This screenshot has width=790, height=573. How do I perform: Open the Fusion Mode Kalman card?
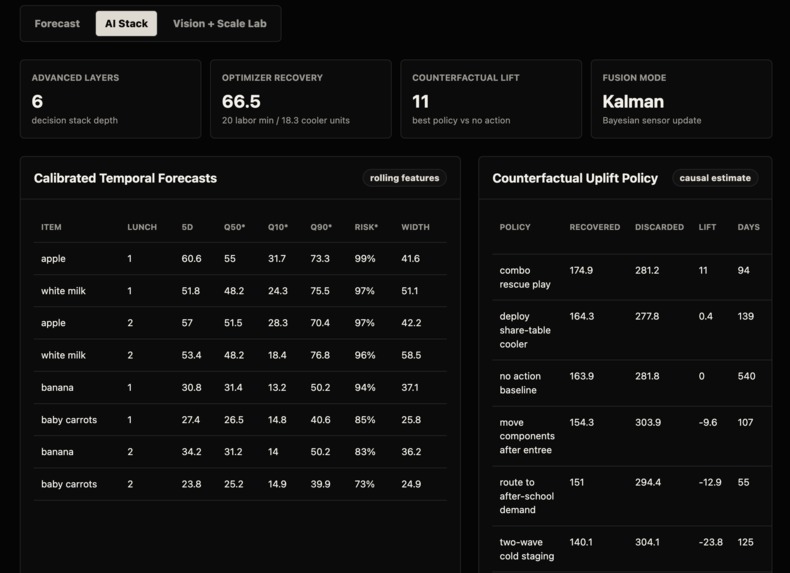pos(681,99)
